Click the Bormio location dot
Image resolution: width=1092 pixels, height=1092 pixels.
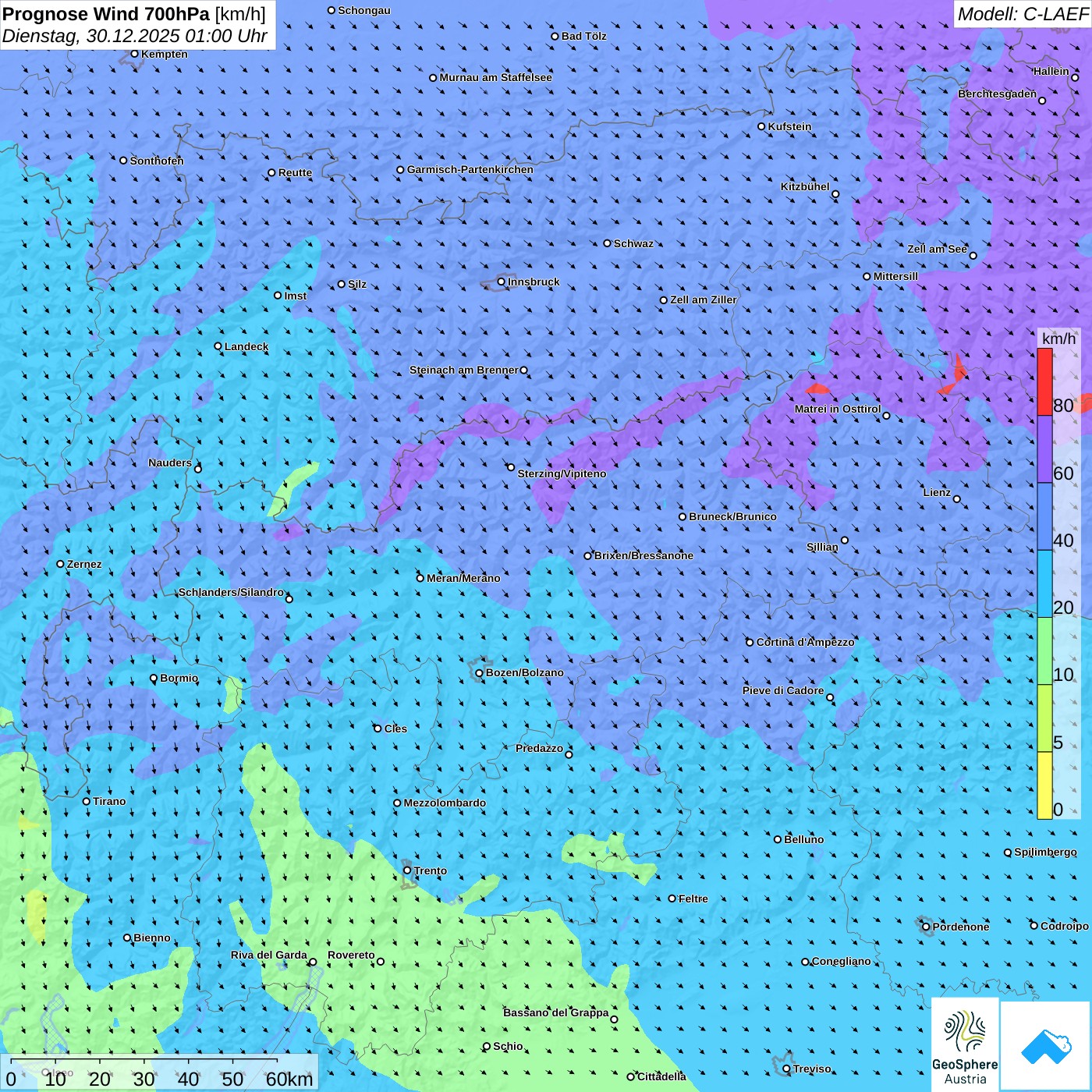click(x=154, y=679)
